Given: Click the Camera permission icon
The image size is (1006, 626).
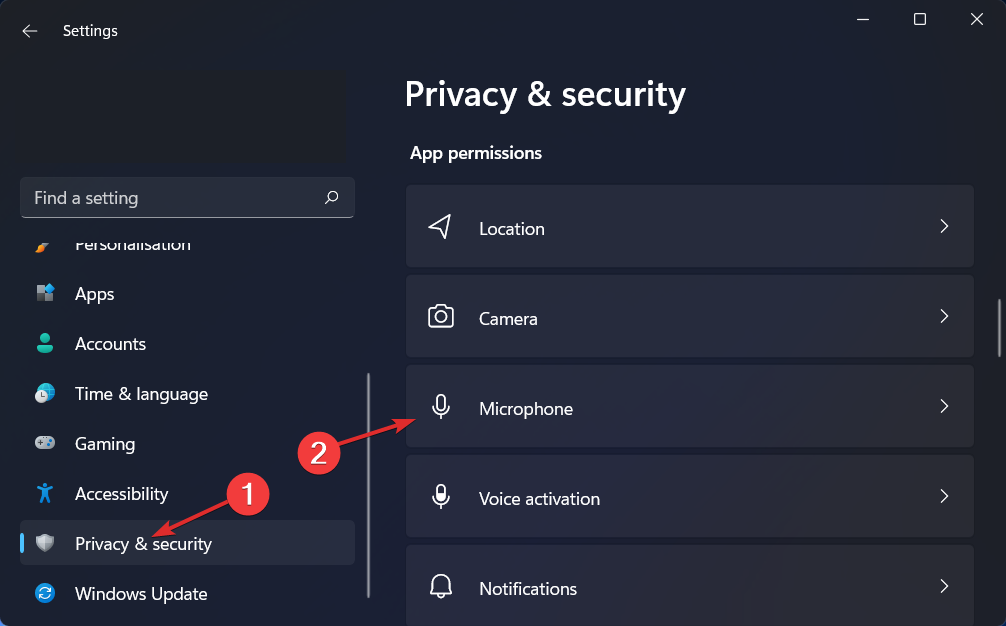Looking at the screenshot, I should (x=440, y=318).
